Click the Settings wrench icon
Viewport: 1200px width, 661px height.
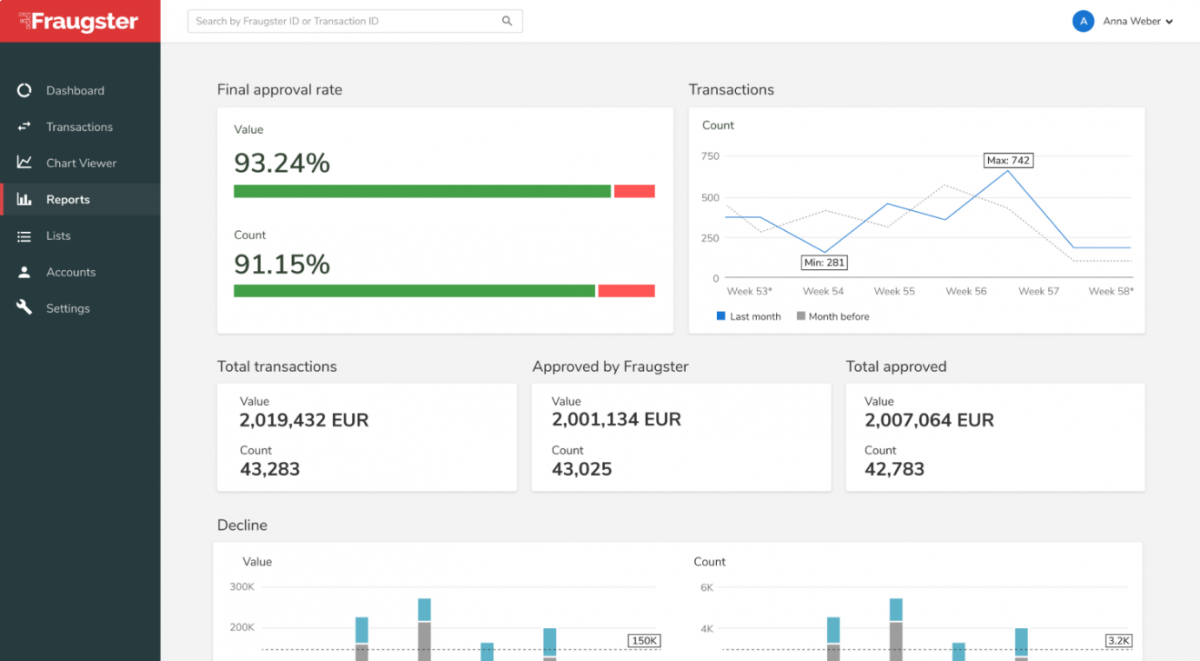tap(24, 308)
